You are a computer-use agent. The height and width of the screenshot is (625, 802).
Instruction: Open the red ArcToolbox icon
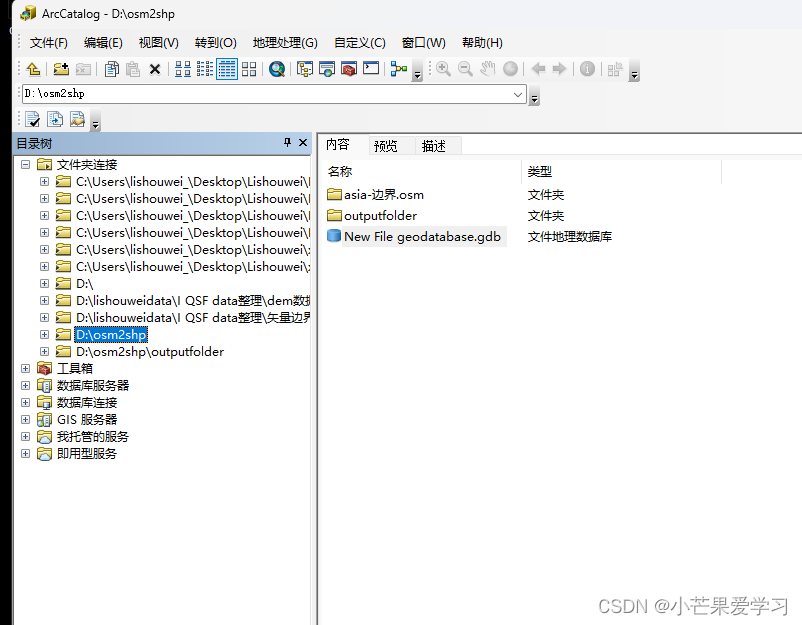point(349,69)
